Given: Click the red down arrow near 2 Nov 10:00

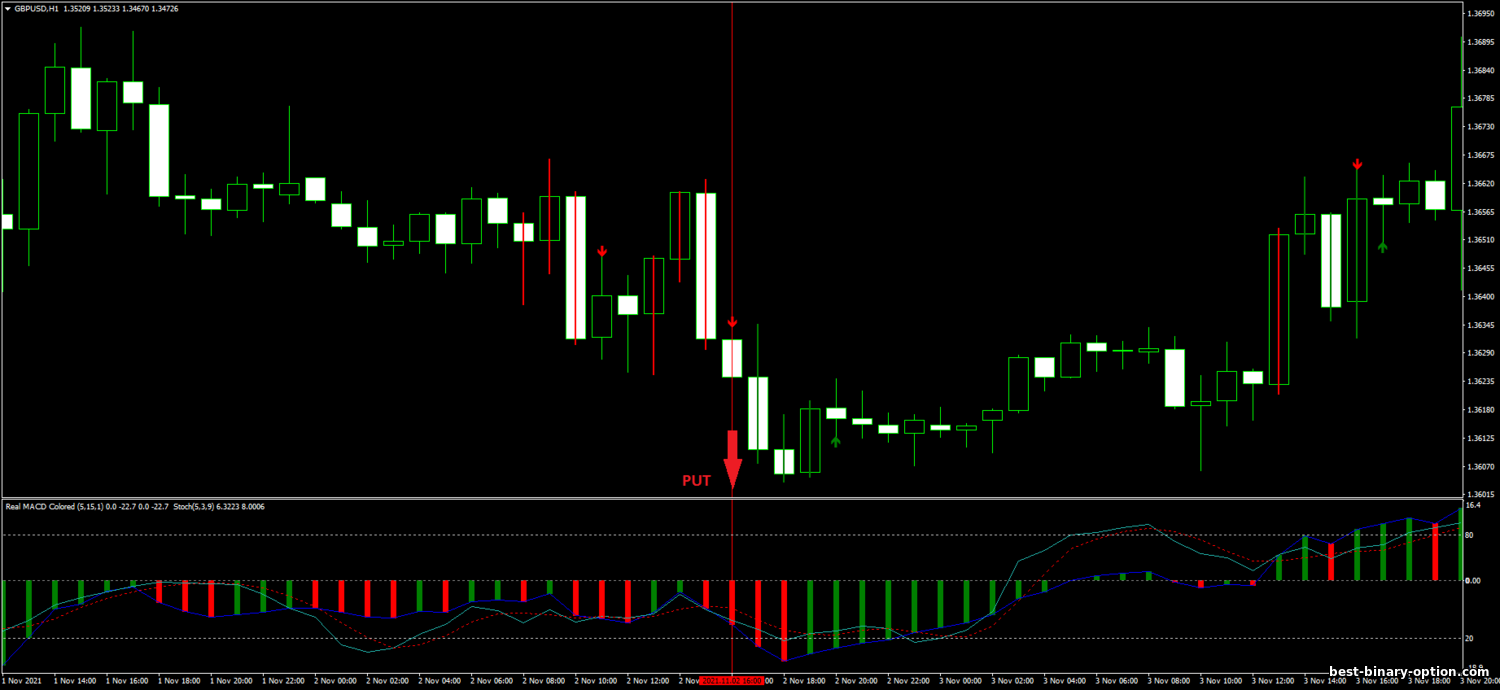Looking at the screenshot, I should tap(602, 251).
